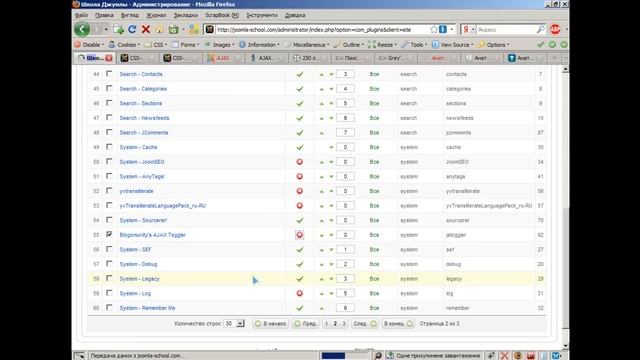This screenshot has width=640, height=360.
Task: Open the Закладки menu
Action: coord(186,15)
